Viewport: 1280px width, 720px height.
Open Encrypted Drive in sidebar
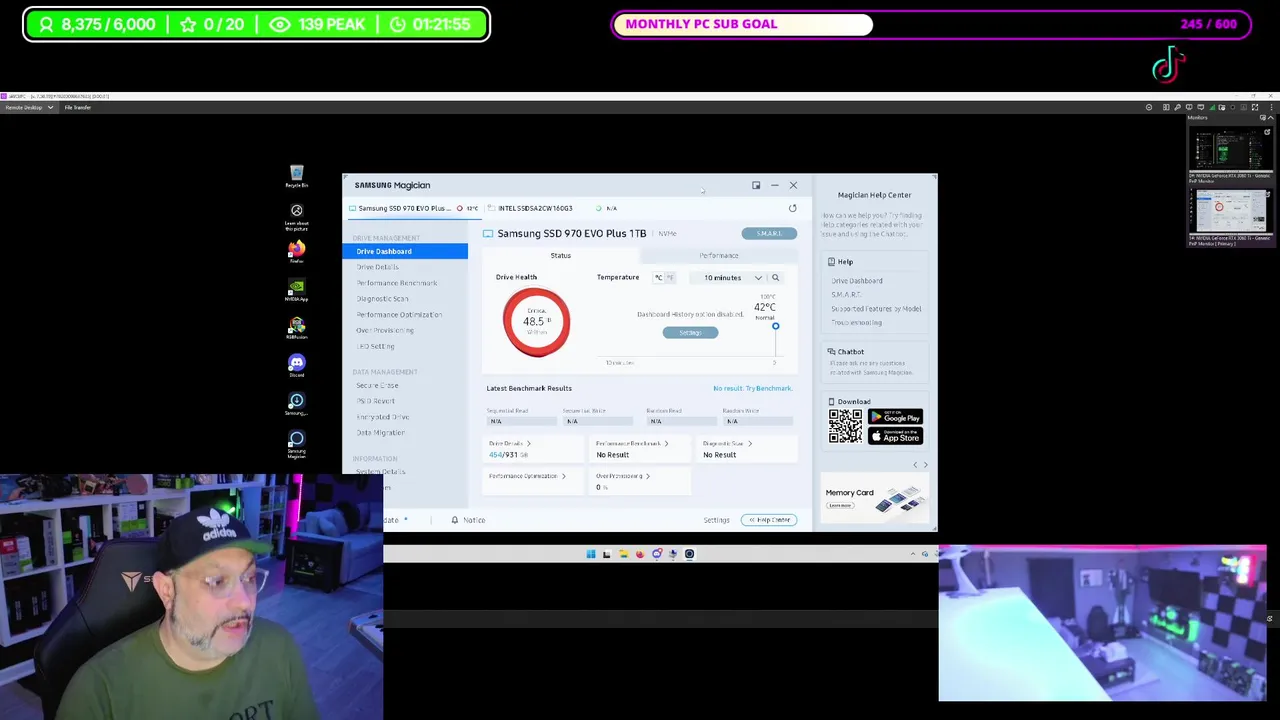(382, 417)
